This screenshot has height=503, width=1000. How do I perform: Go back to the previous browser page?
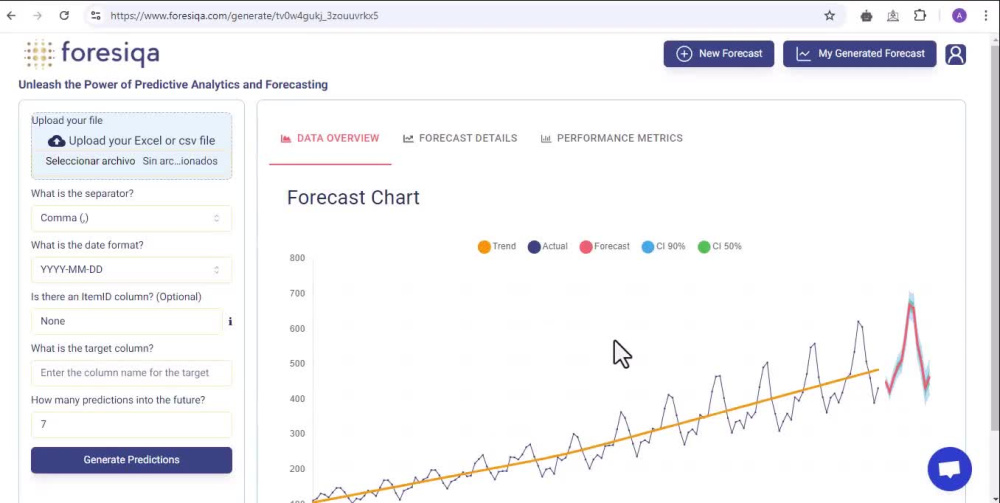tap(11, 15)
